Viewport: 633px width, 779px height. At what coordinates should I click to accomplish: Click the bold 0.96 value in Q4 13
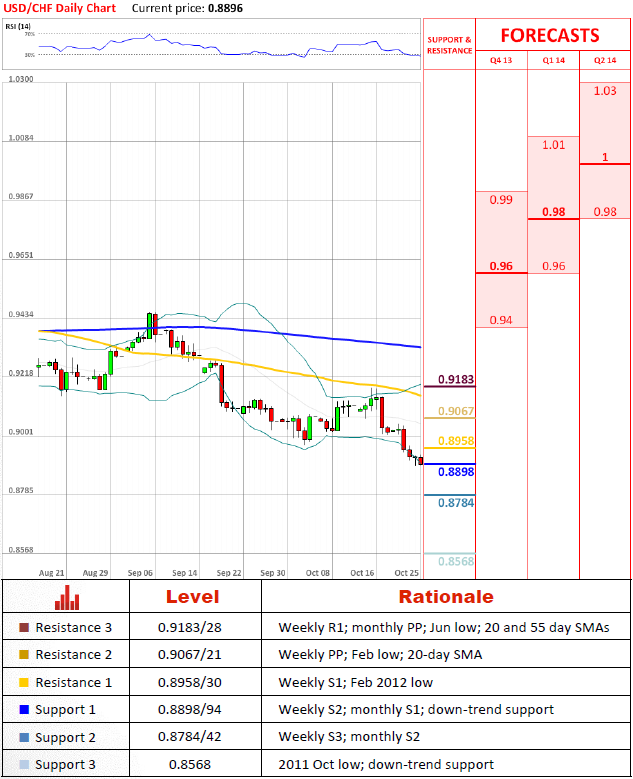click(501, 266)
